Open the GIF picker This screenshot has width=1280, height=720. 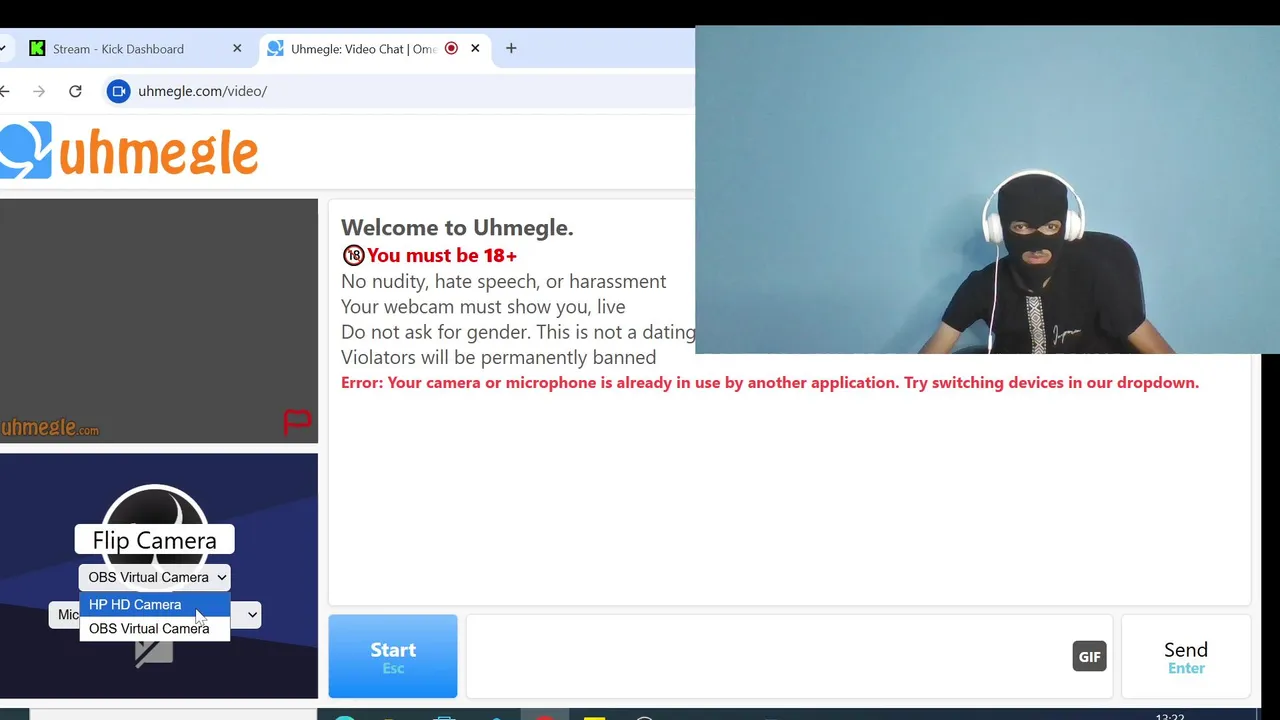pos(1089,656)
